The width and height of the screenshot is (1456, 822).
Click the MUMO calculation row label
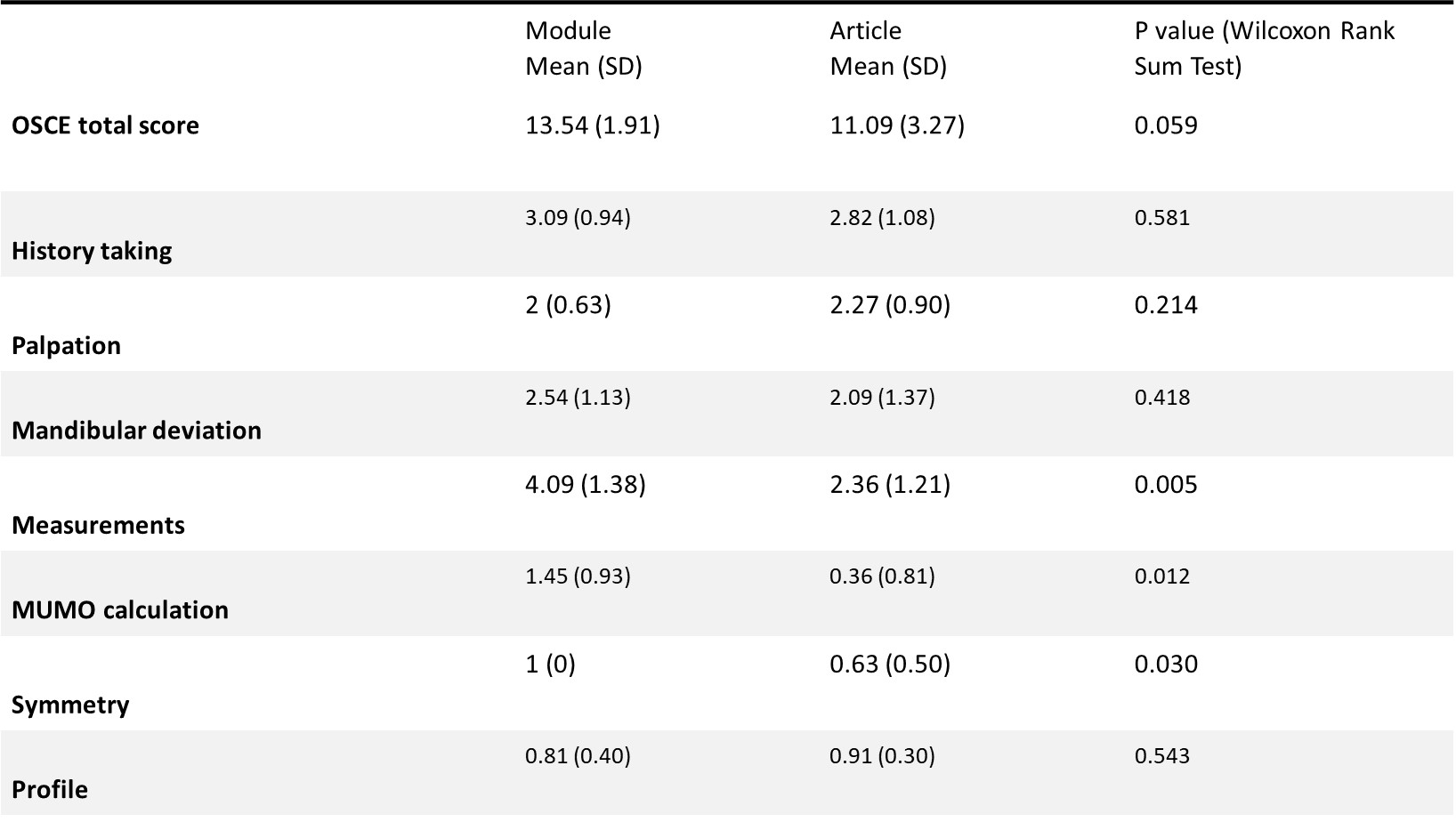point(120,610)
